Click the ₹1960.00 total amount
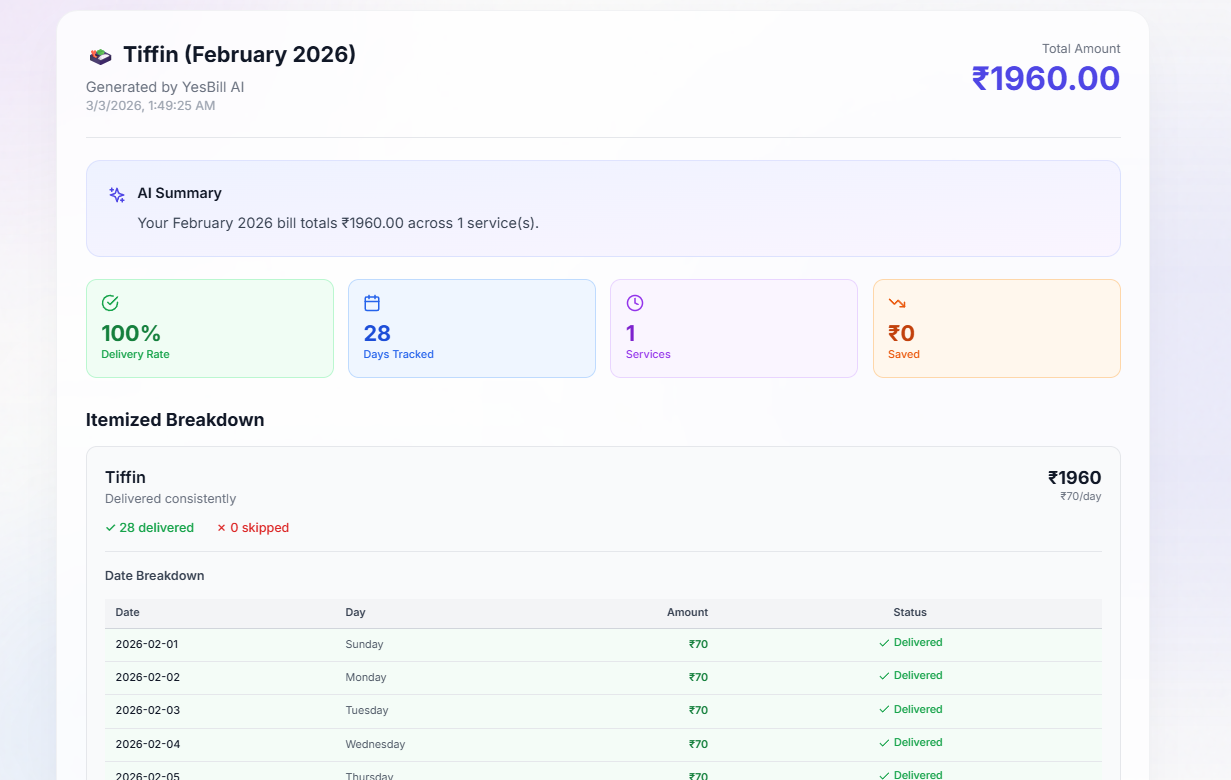Screen dimensions: 1231x780 1046,78
